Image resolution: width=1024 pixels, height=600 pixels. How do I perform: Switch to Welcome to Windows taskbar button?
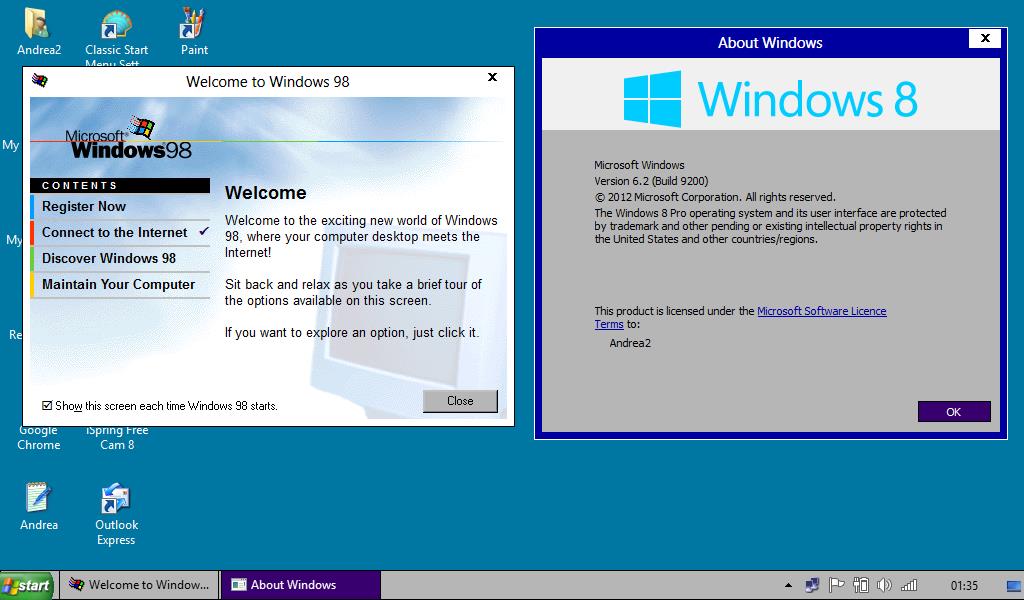click(x=139, y=585)
